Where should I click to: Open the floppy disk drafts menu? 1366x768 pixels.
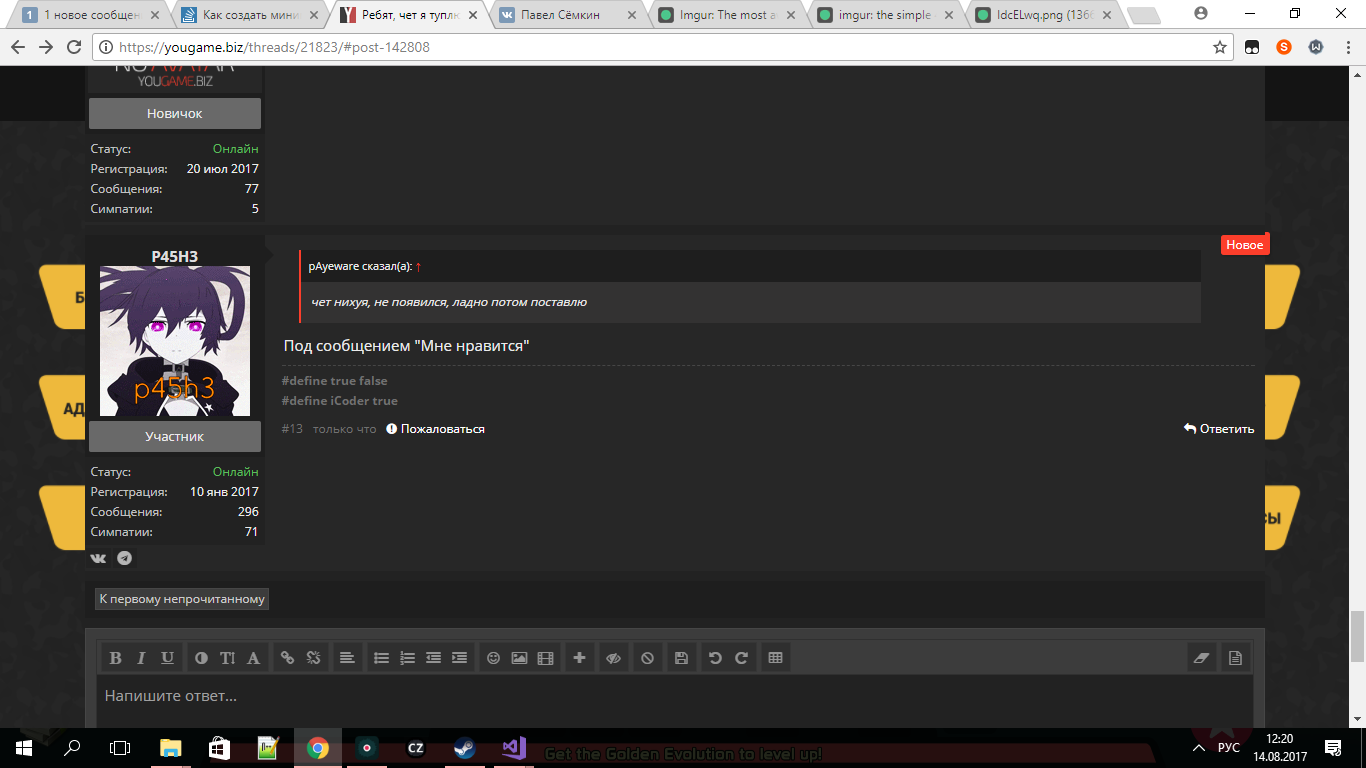681,658
